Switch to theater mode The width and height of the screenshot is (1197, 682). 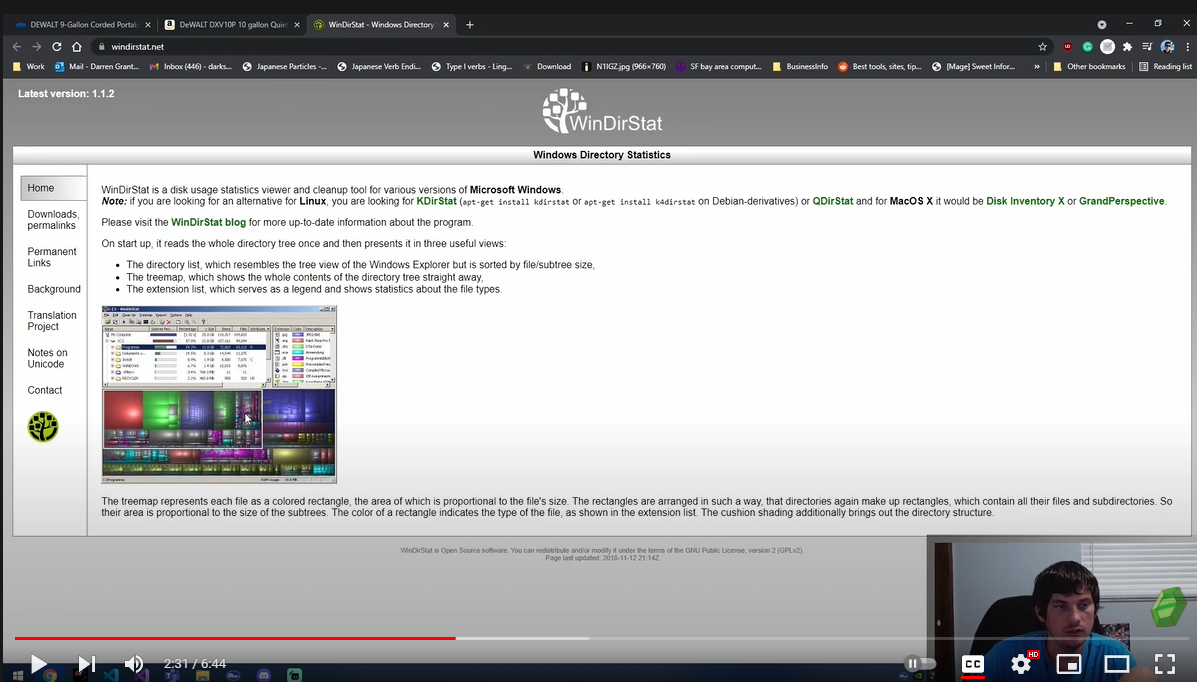click(1116, 664)
